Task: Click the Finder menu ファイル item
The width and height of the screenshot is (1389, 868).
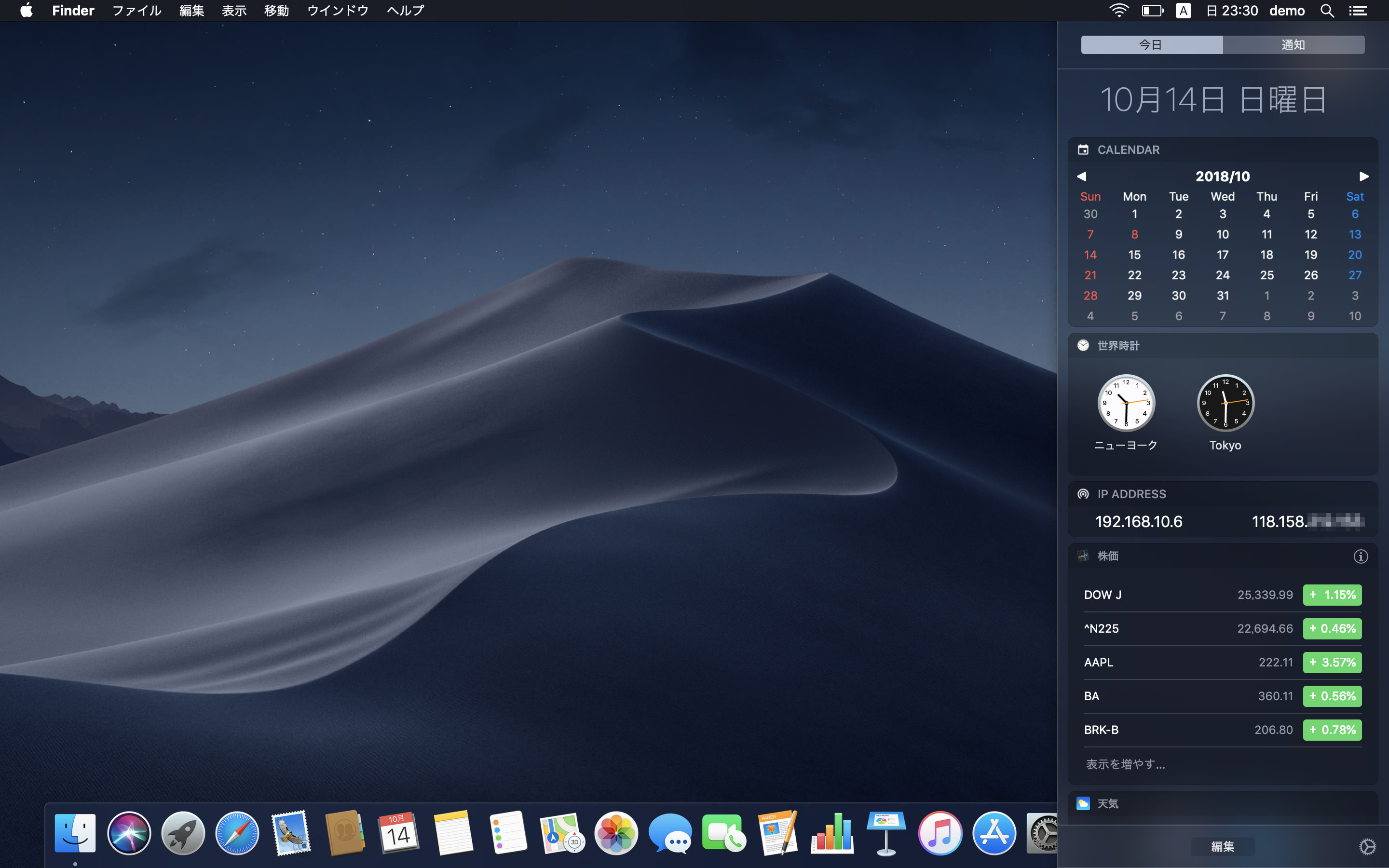Action: tap(137, 10)
